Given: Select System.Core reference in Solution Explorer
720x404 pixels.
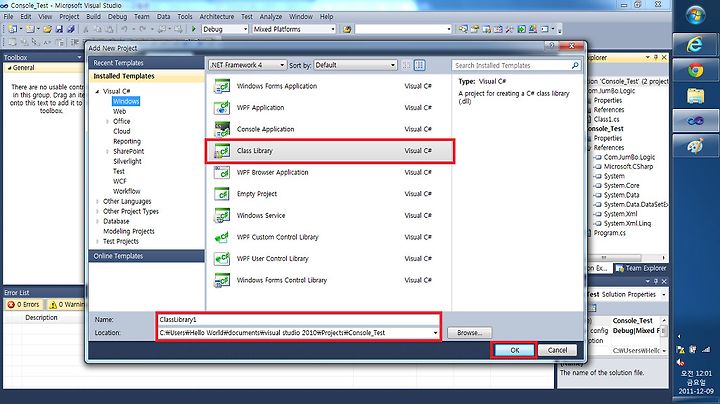Looking at the screenshot, I should click(621, 186).
